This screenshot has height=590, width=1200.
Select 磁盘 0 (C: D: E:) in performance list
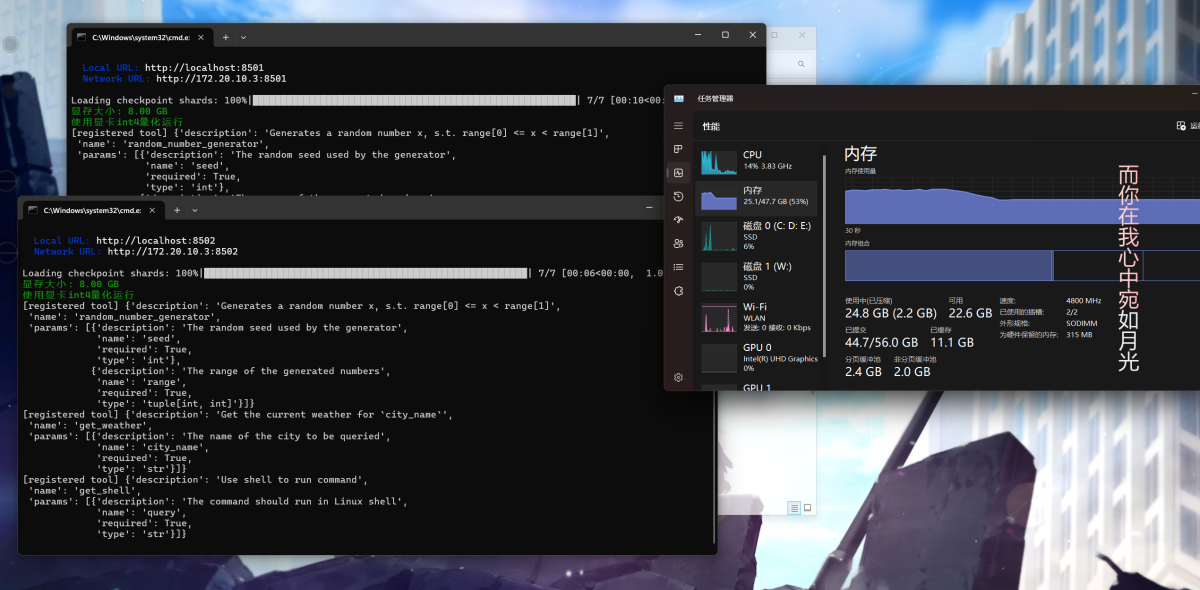758,236
